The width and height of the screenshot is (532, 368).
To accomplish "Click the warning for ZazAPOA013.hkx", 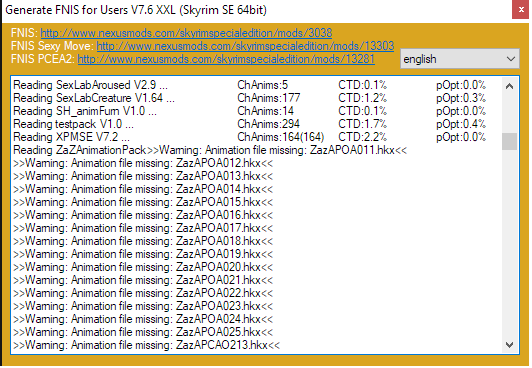I will (143, 176).
